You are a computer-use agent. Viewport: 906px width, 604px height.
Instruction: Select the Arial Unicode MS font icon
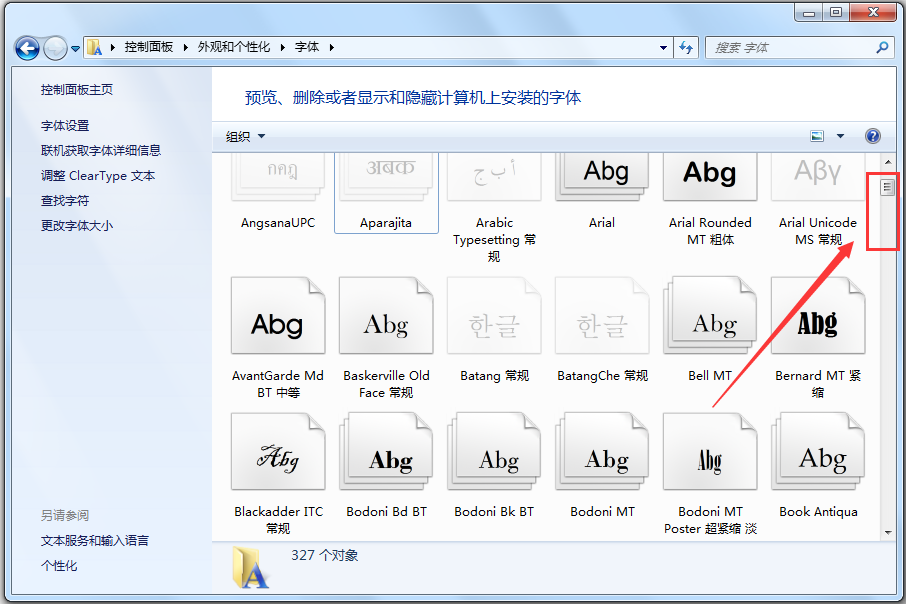click(818, 177)
